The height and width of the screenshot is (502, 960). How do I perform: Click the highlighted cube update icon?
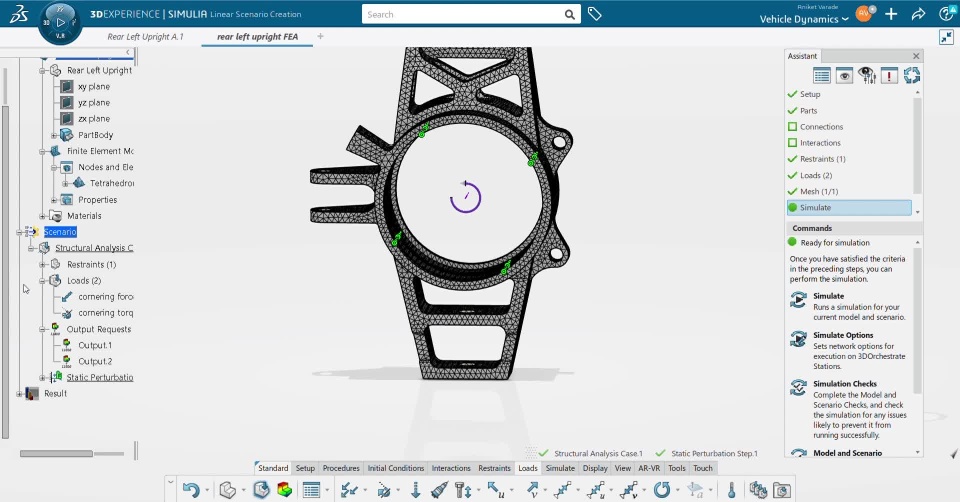point(261,490)
